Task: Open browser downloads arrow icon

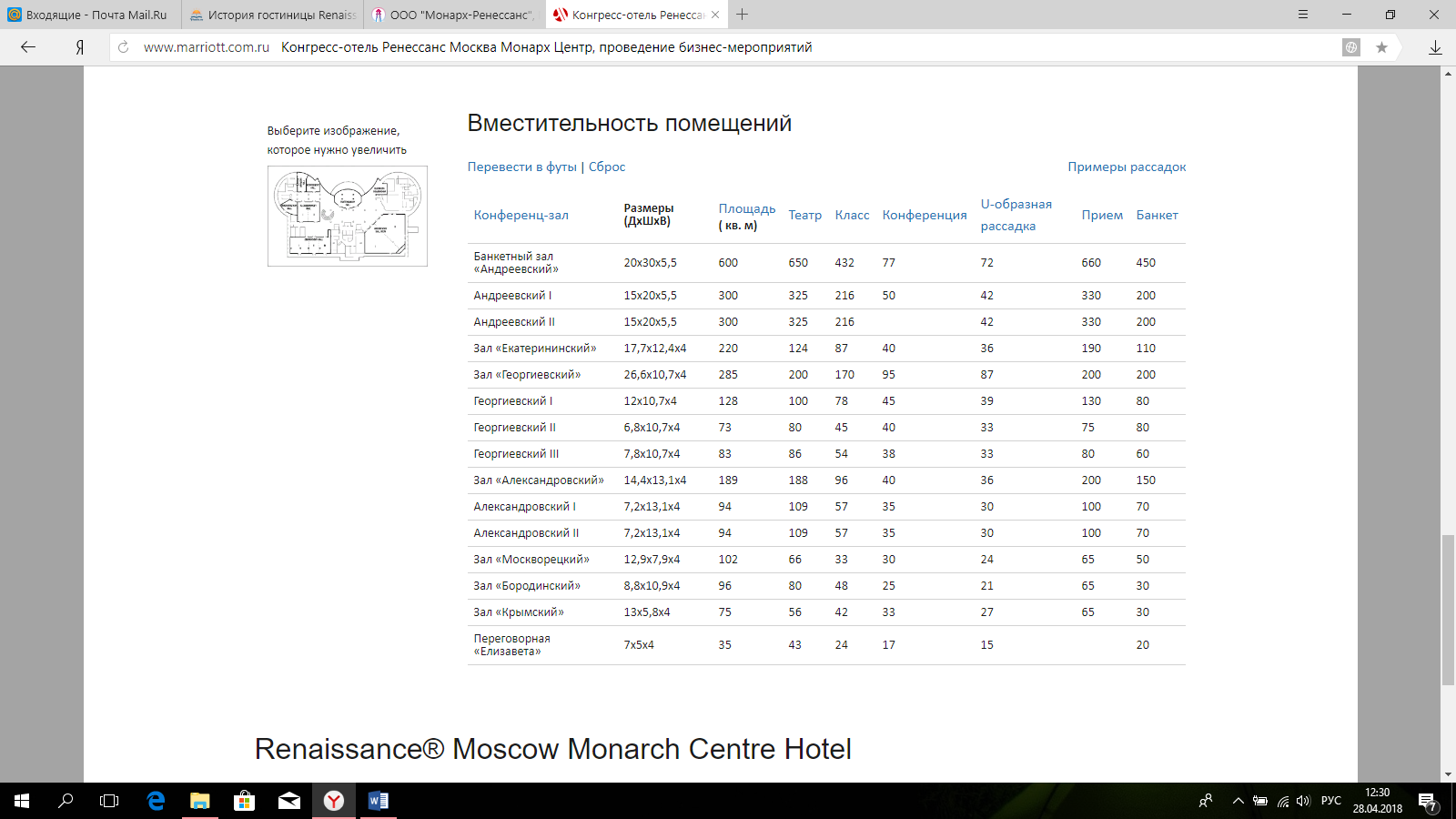Action: point(1435,47)
